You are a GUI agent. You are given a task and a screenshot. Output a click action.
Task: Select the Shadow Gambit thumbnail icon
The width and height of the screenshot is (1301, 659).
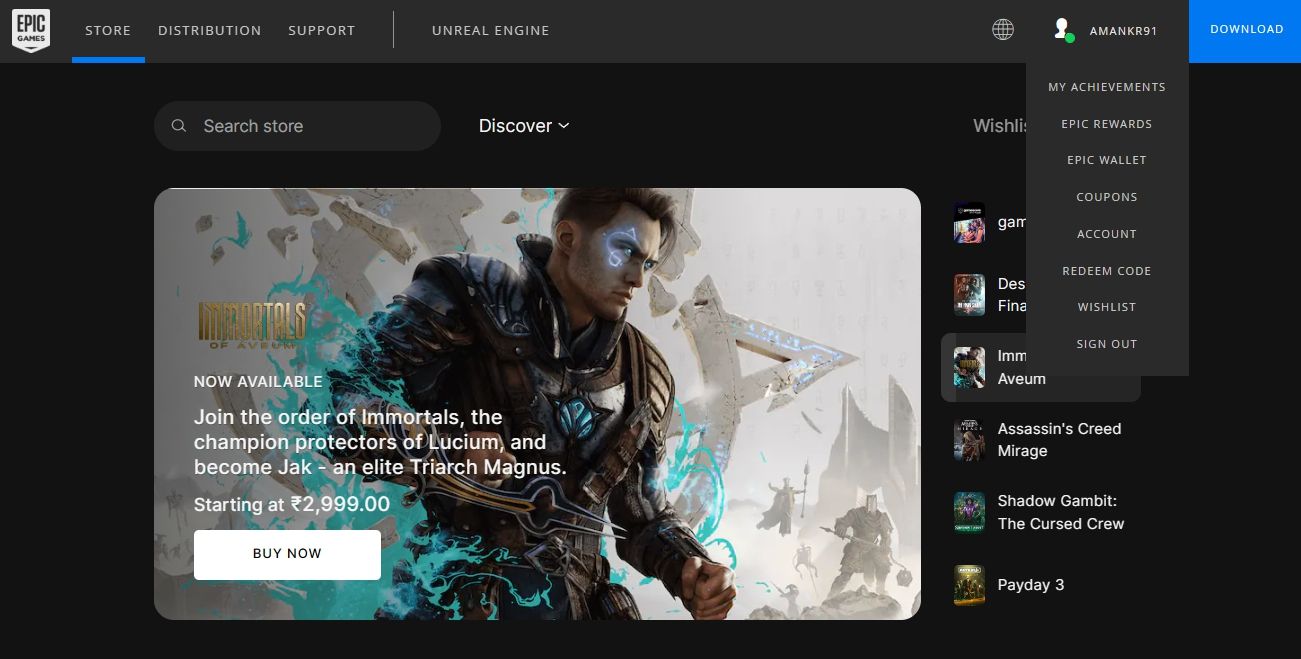point(969,513)
